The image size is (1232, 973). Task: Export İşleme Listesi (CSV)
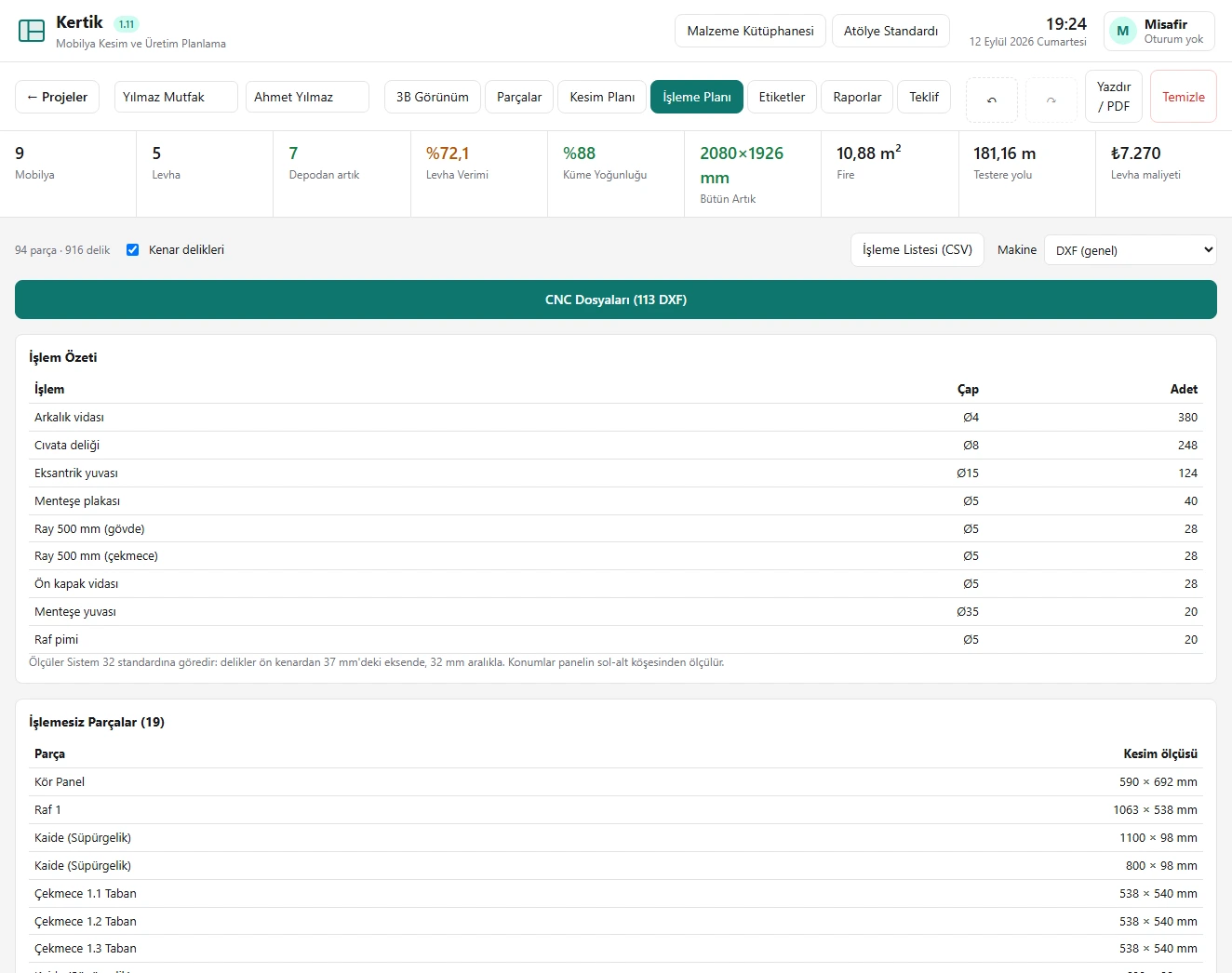[917, 249]
